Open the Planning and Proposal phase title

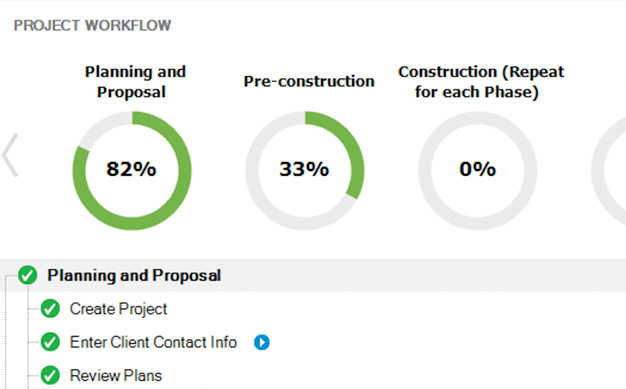(x=135, y=82)
